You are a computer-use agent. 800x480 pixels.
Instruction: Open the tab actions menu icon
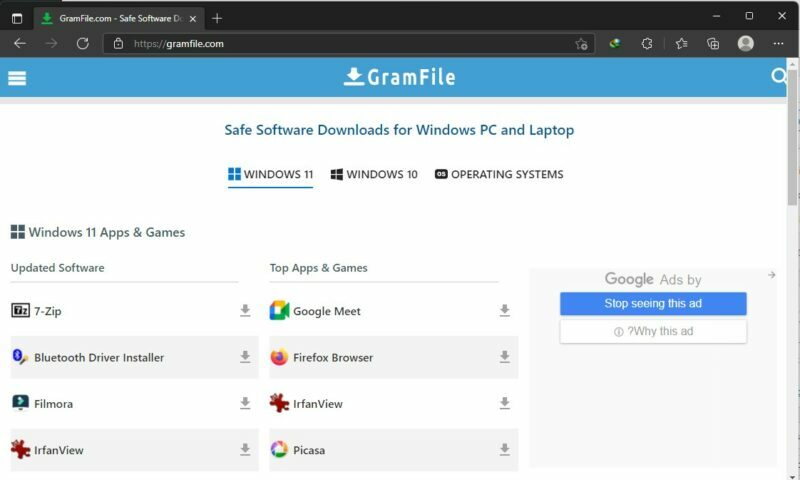pyautogui.click(x=17, y=18)
